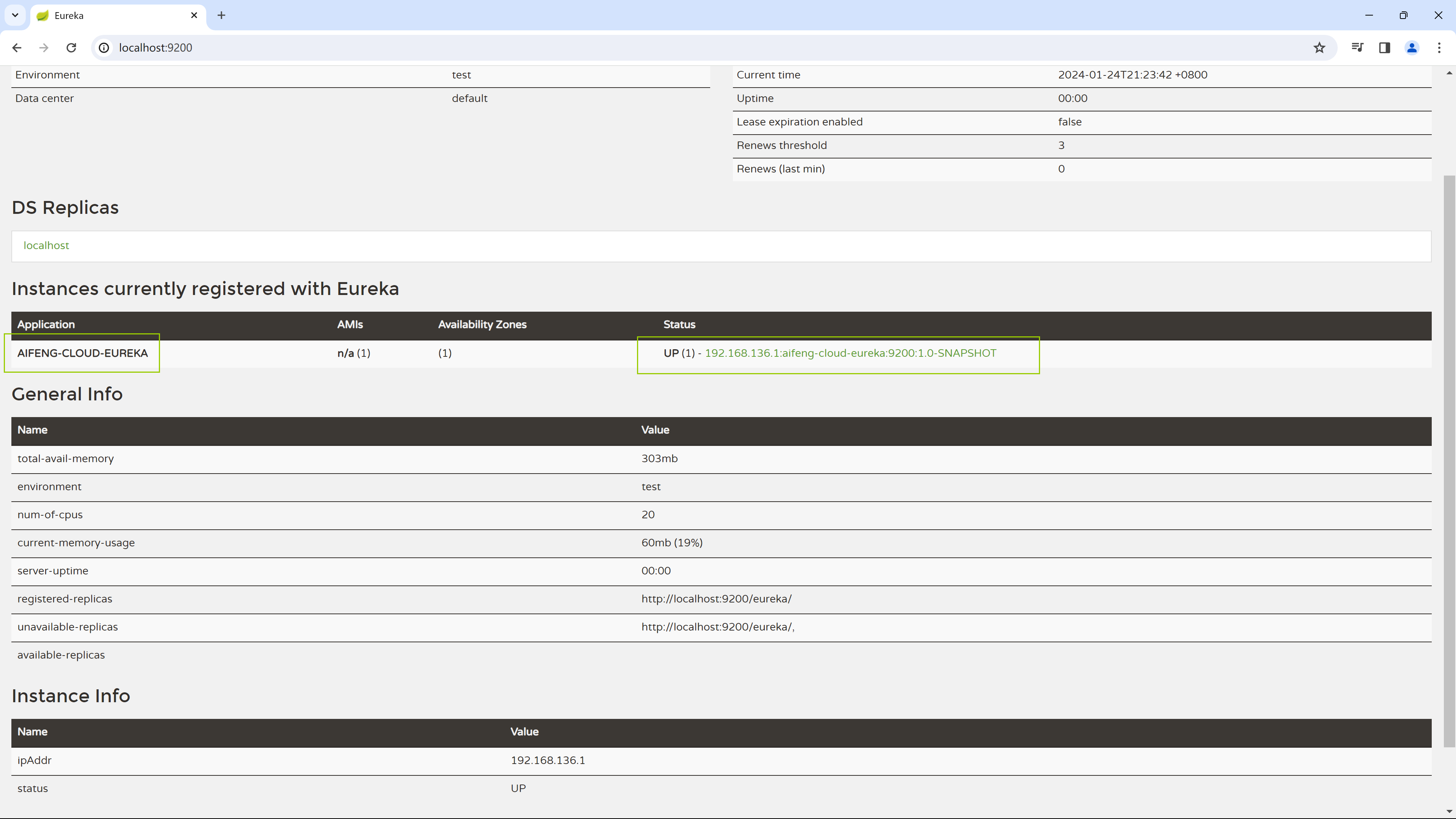Close the Eureka tab
The width and height of the screenshot is (1456, 819).
tap(194, 15)
